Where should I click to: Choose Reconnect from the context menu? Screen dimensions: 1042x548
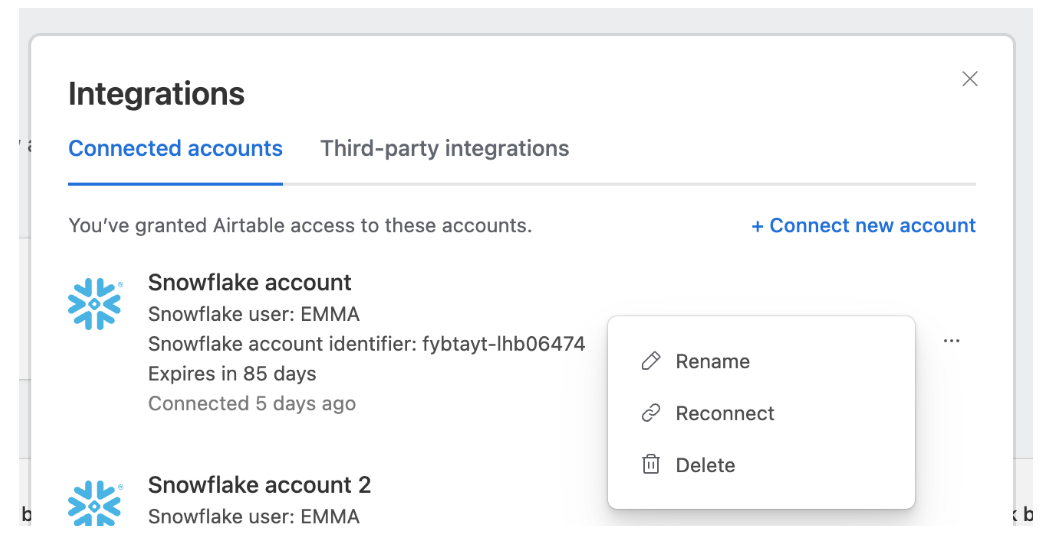click(x=761, y=413)
